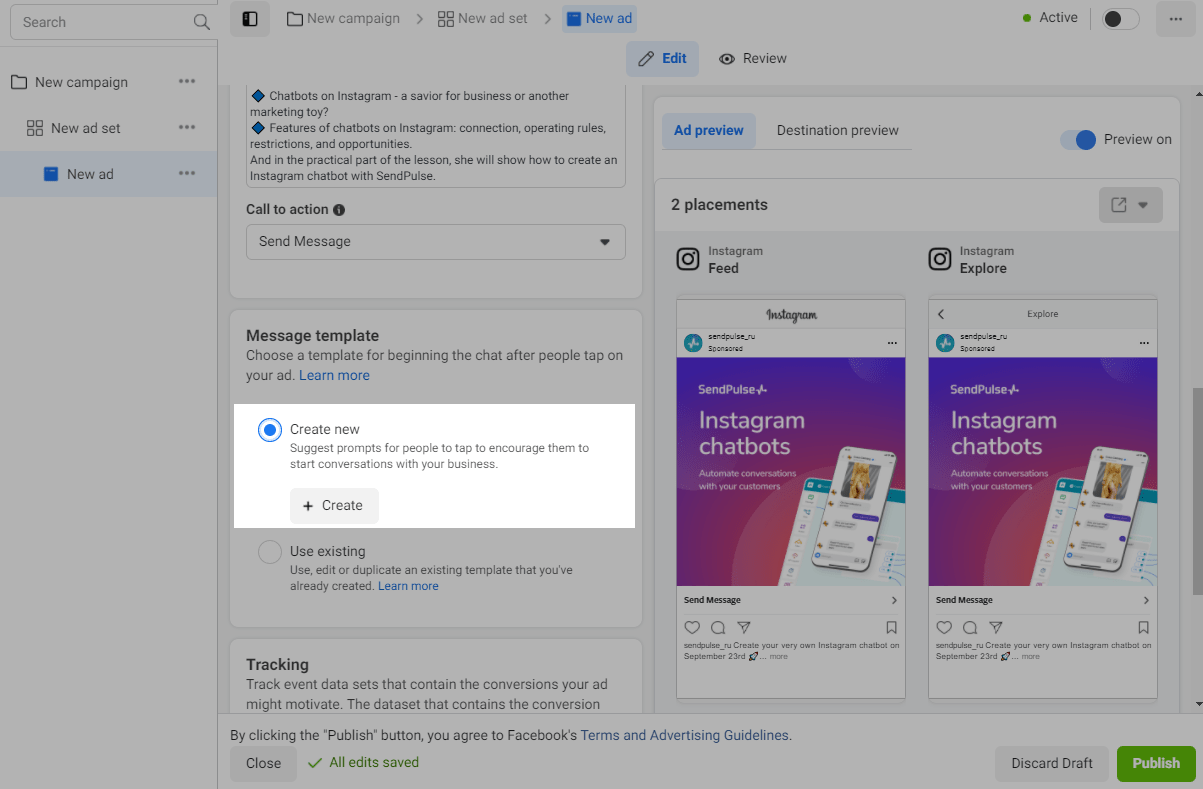Viewport: 1203px width, 789px height.
Task: Open the Send Message call-to-action dropdown
Action: [435, 242]
